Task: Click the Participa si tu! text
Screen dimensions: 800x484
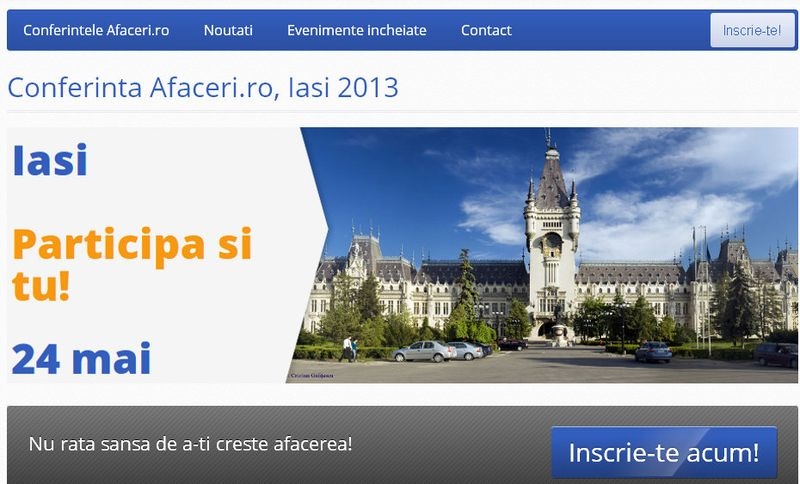Action: 132,264
